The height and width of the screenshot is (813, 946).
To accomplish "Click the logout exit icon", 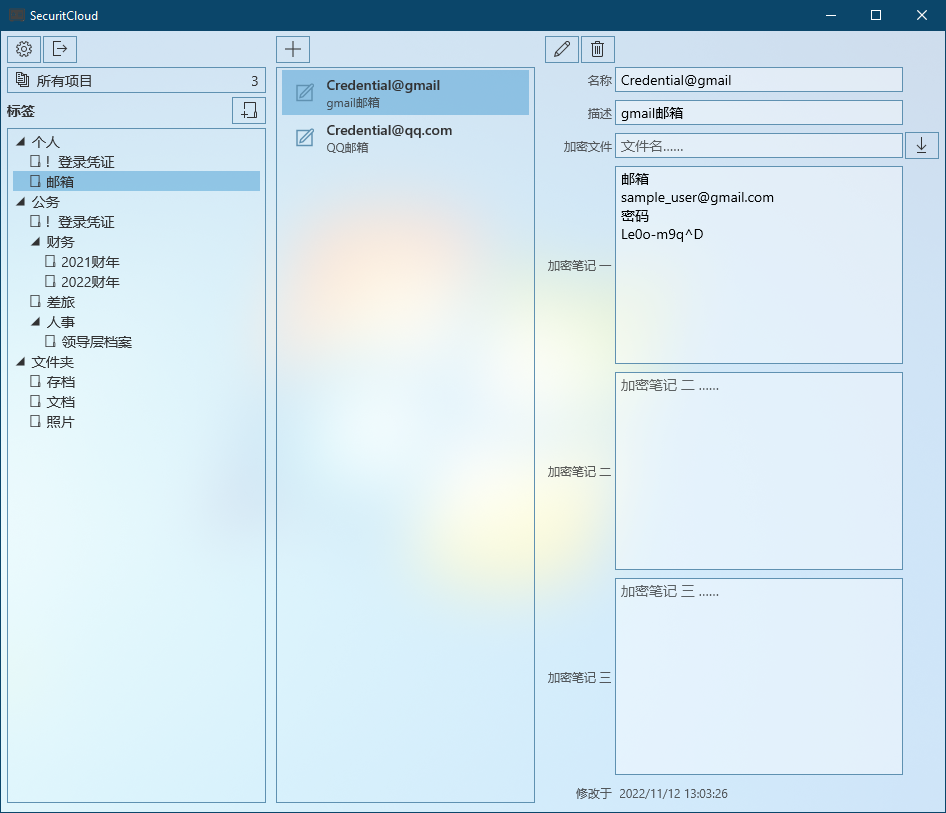I will tap(60, 49).
